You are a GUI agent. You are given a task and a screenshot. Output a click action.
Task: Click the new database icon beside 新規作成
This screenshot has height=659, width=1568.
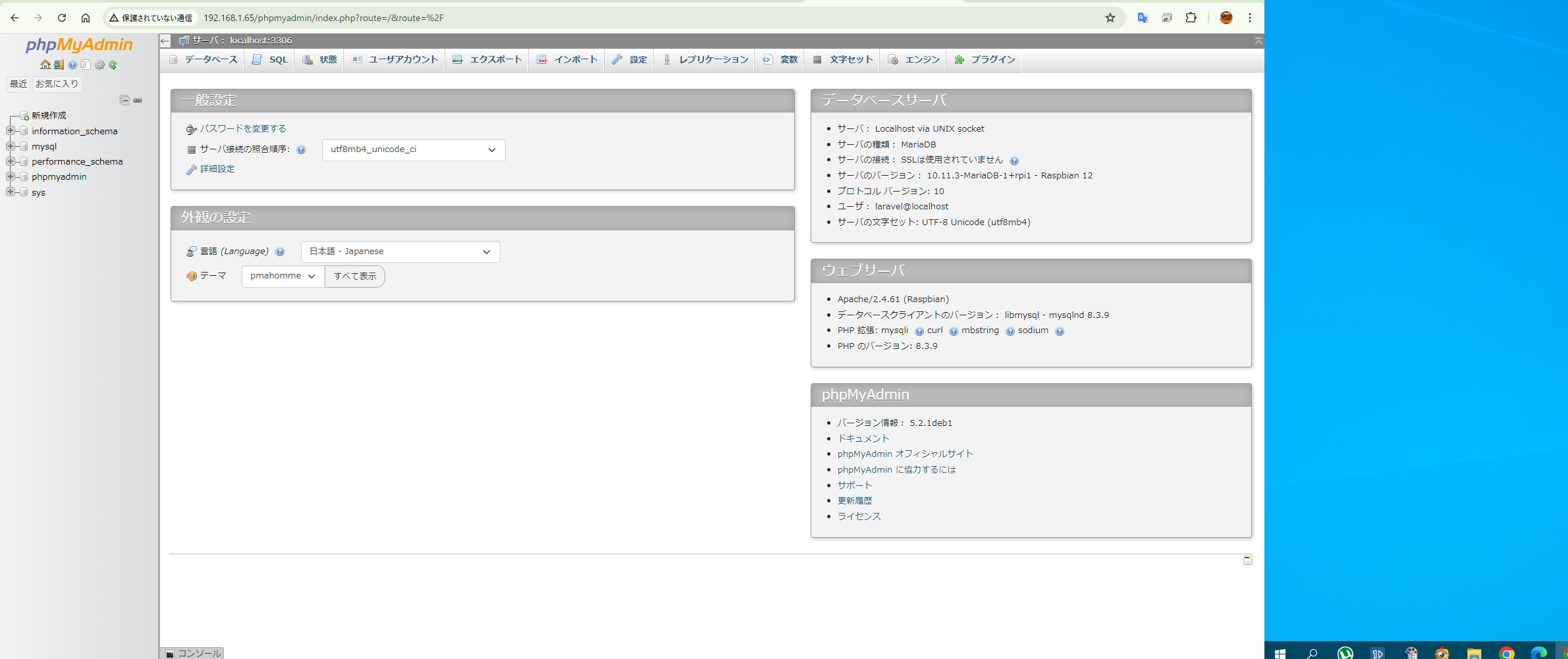(24, 116)
